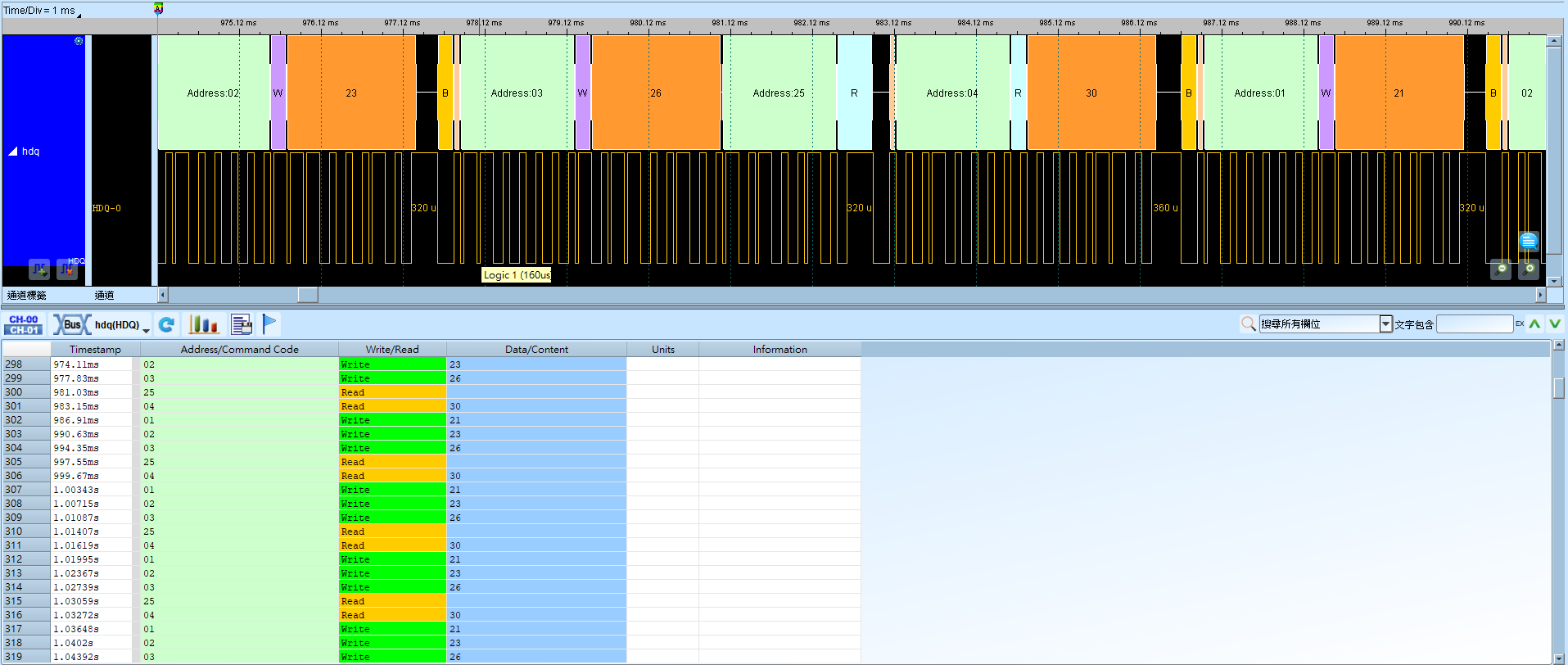Select the Address:01 decoded packet block

tap(1260, 93)
